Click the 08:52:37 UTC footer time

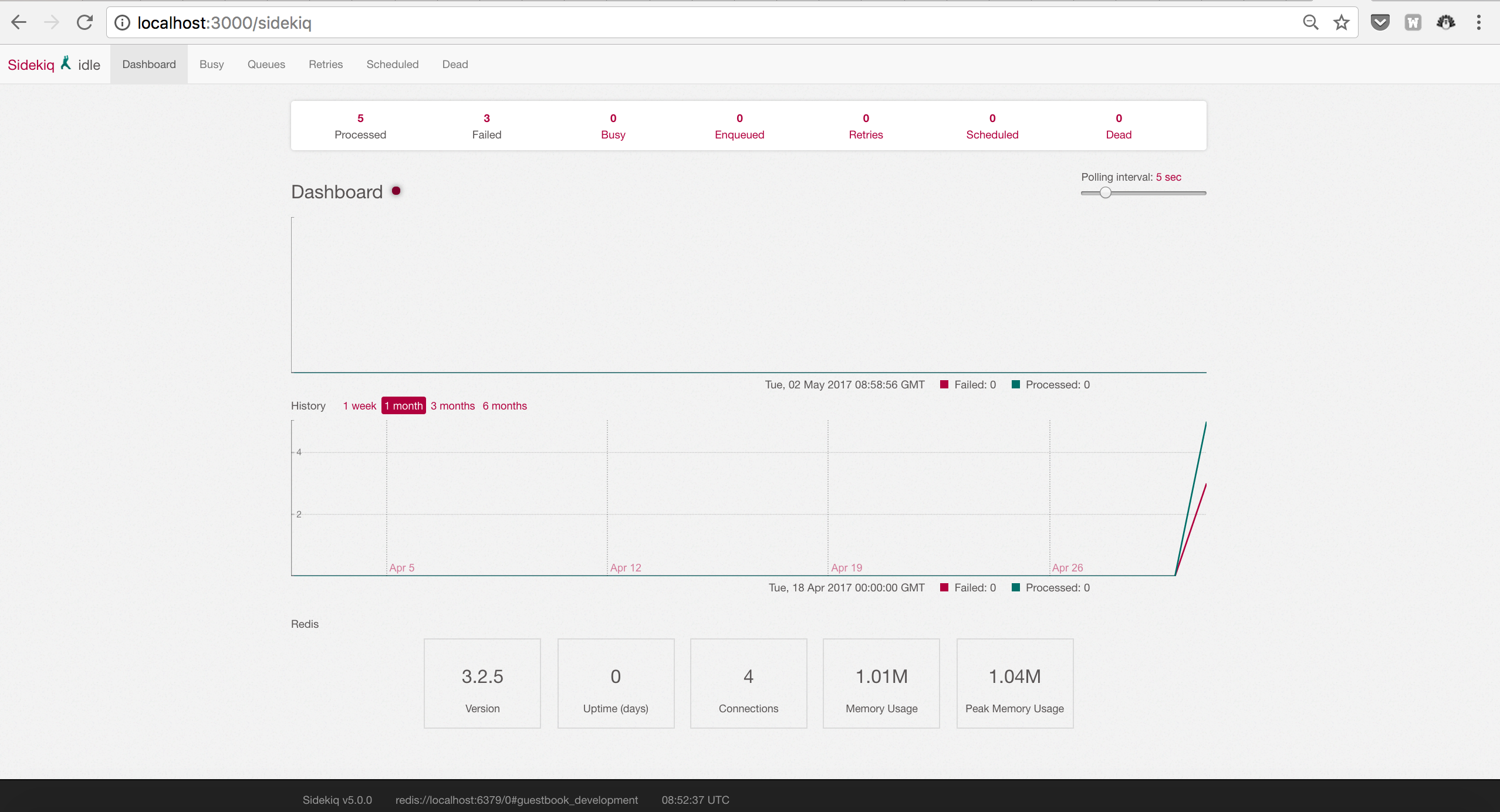tap(695, 800)
